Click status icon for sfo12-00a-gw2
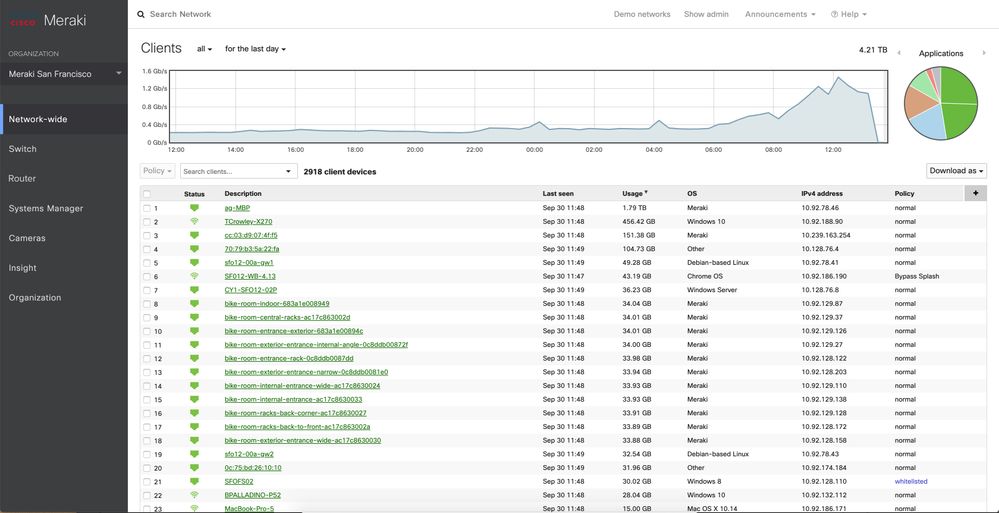Viewport: 999px width, 513px height. pyautogui.click(x=194, y=454)
